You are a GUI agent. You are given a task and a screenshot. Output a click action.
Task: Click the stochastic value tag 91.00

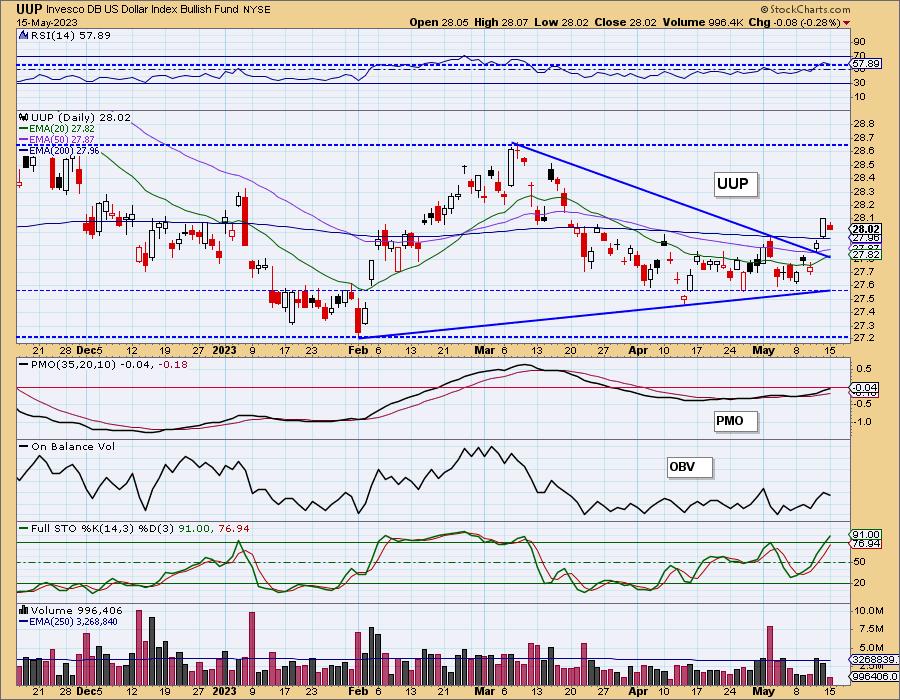tap(866, 534)
